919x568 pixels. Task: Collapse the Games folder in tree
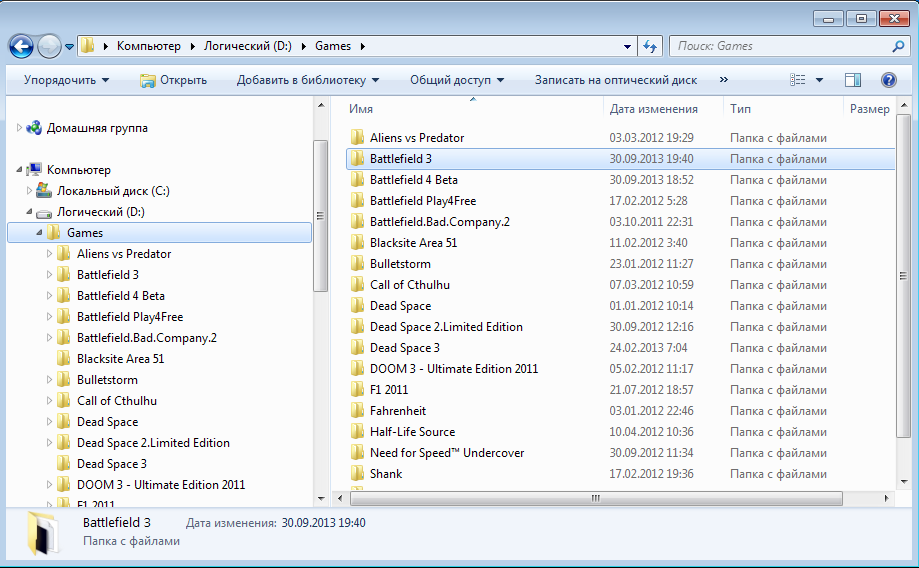click(x=39, y=233)
